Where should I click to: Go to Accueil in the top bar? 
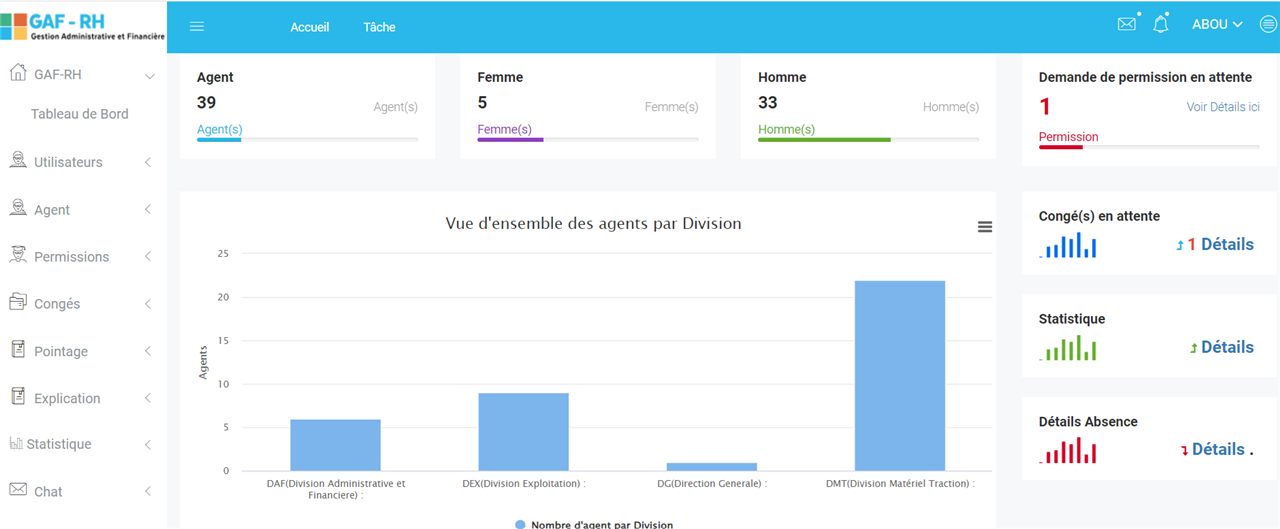310,27
